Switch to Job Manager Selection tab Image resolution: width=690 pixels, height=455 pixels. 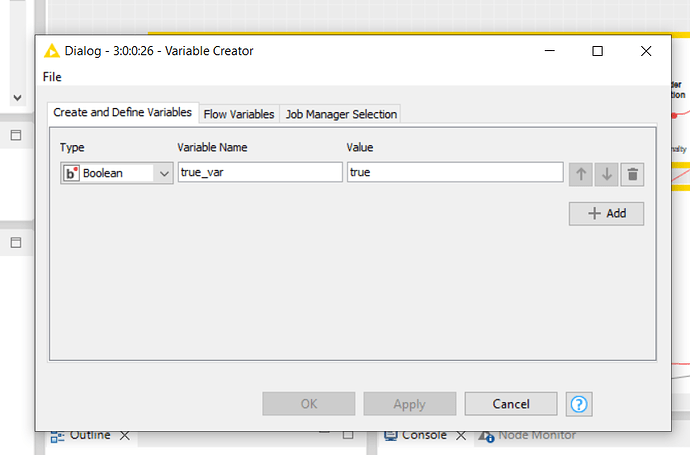341,114
